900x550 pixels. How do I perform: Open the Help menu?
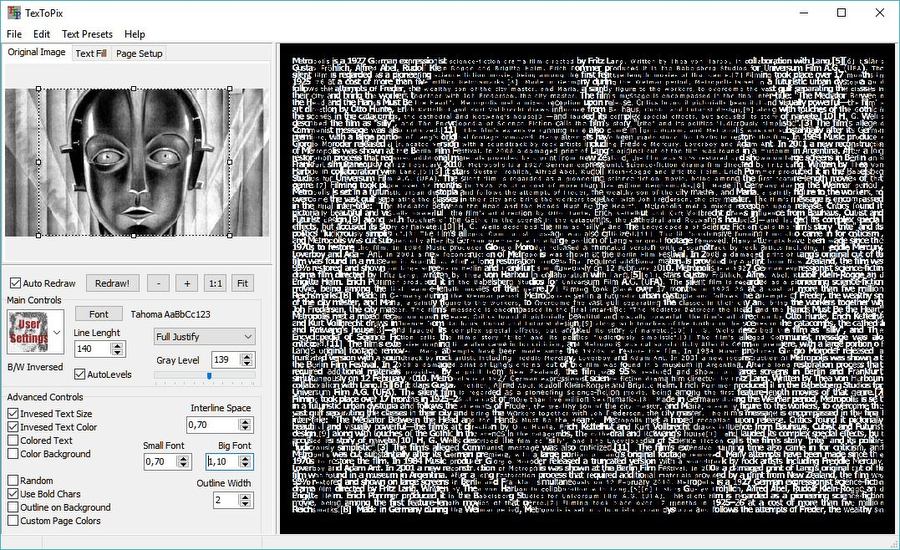[135, 34]
